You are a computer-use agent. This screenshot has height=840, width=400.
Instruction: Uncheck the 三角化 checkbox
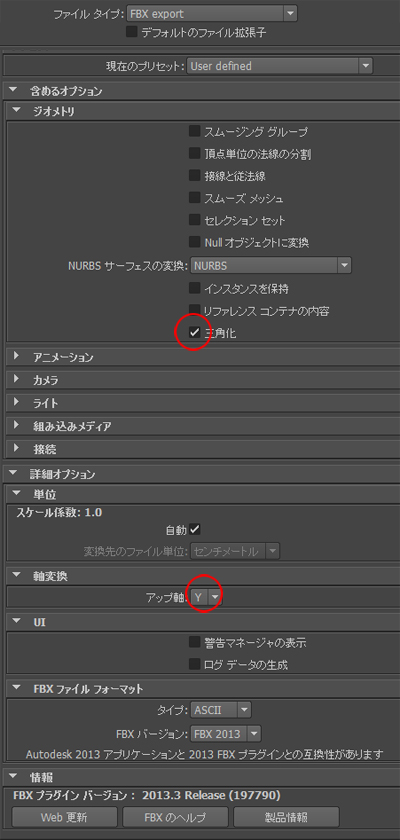pos(194,333)
